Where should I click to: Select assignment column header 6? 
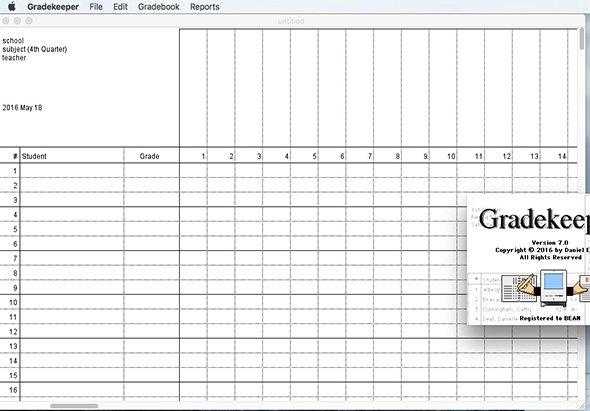click(332, 156)
